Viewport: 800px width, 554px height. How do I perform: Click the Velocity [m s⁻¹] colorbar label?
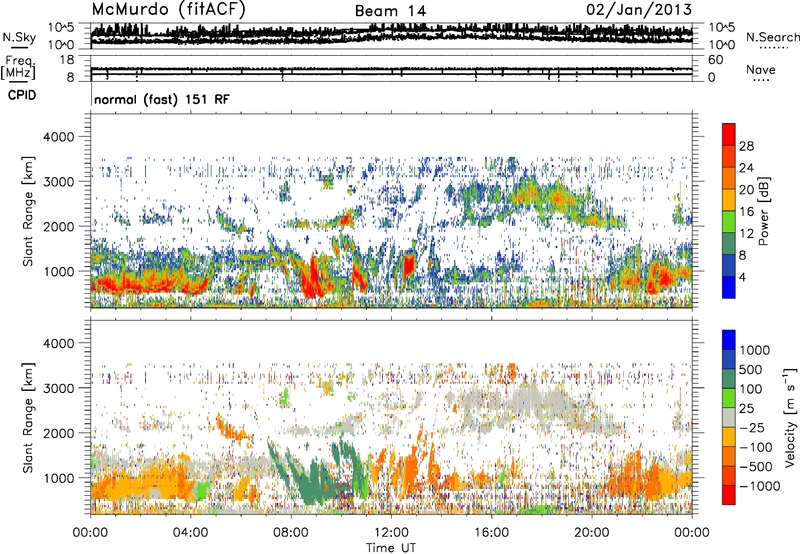(789, 417)
